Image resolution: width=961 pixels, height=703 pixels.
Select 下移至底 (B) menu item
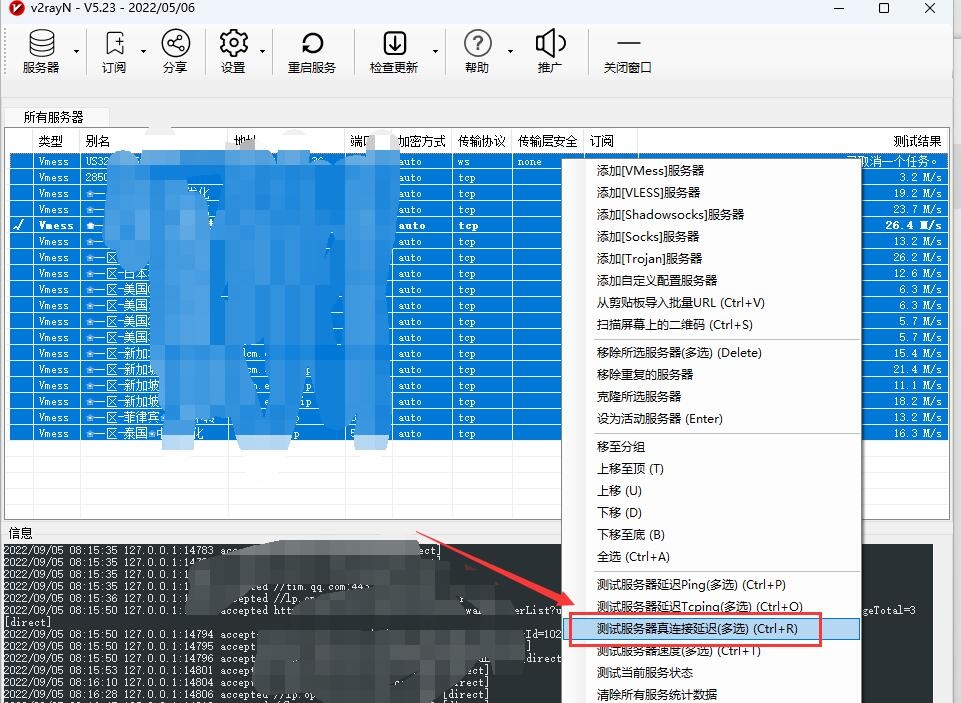[631, 535]
